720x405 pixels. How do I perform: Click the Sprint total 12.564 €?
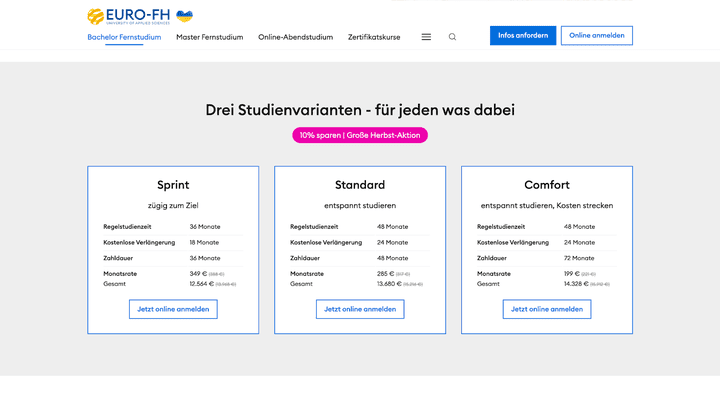202,284
